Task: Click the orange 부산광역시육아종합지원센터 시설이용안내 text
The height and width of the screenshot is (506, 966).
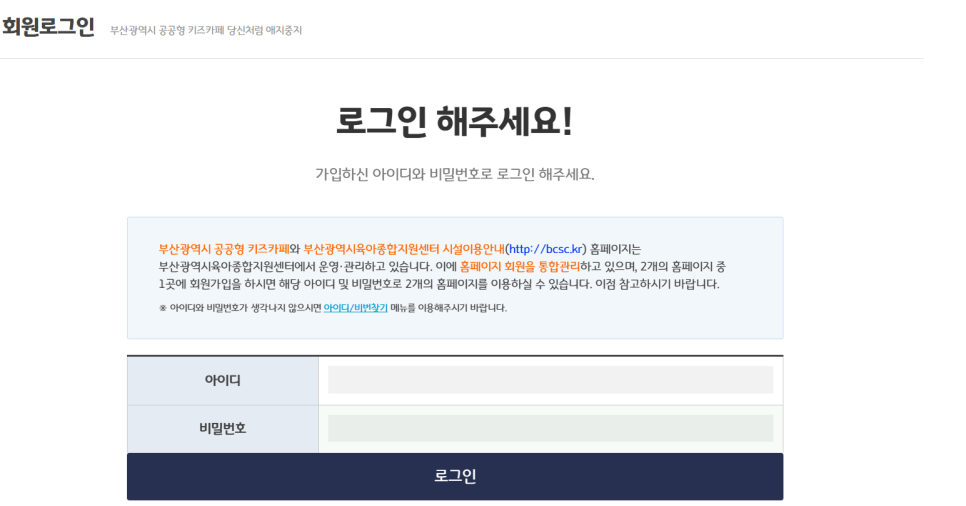Action: pos(404,249)
